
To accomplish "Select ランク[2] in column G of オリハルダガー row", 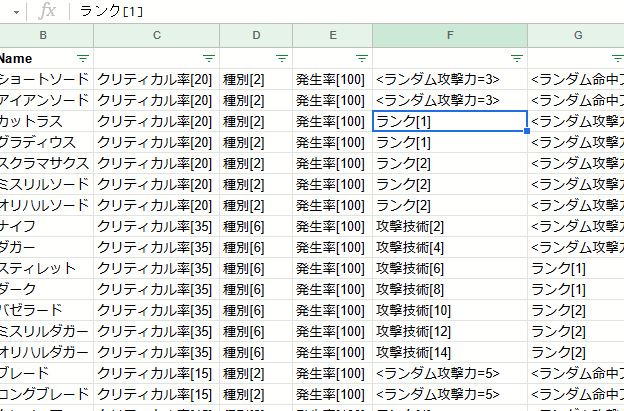I will [576, 352].
